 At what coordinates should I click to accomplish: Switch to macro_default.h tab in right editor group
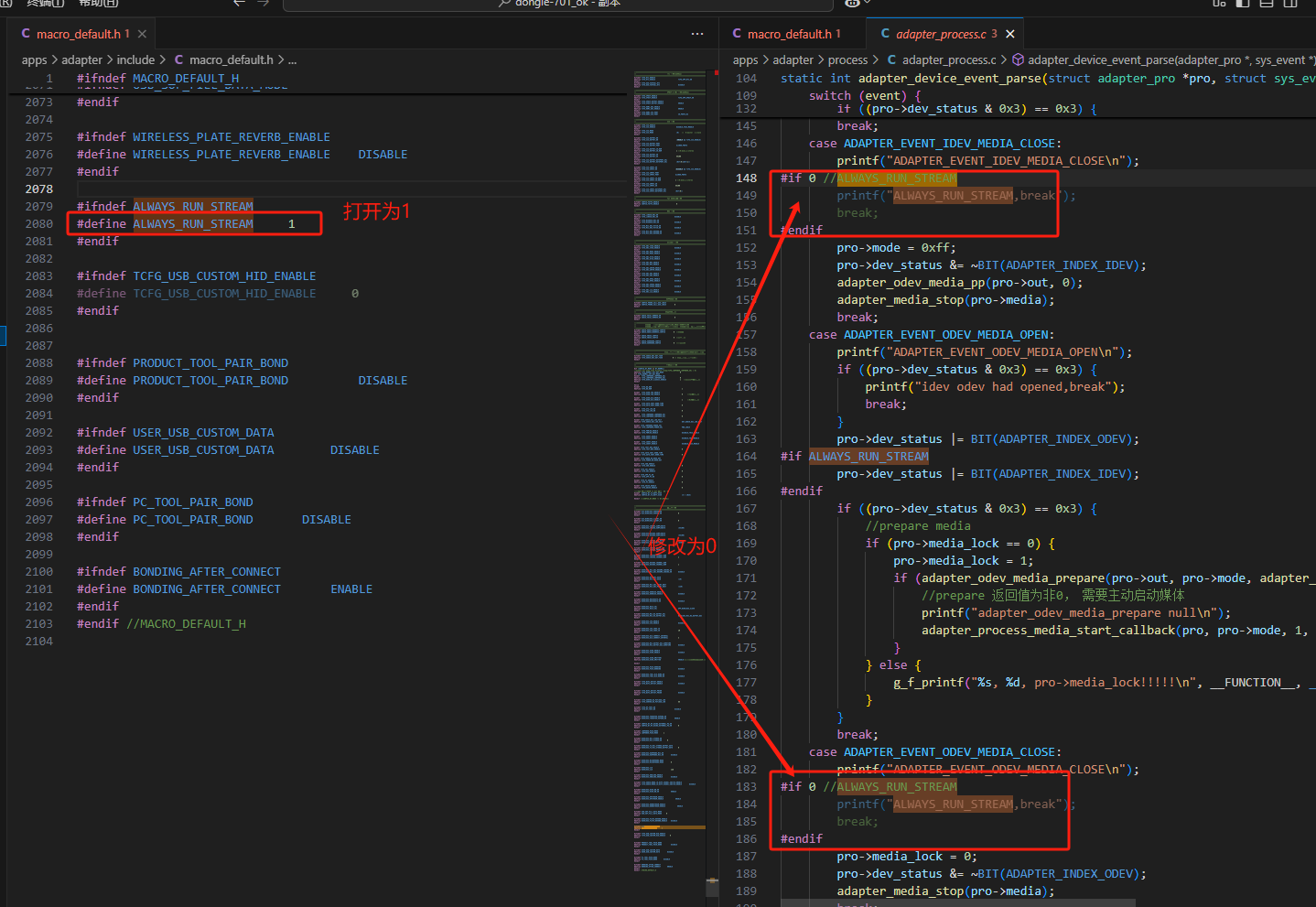pos(791,34)
